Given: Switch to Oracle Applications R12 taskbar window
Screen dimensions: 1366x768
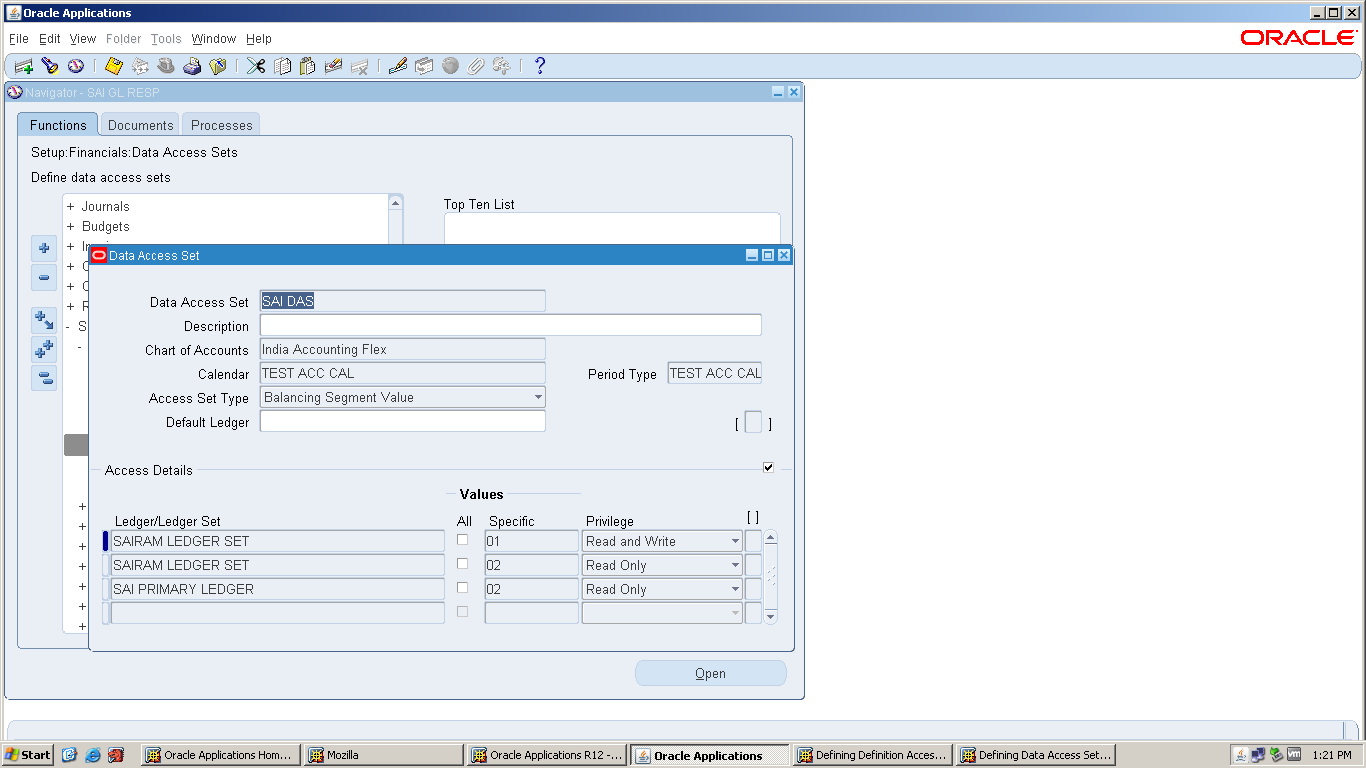Looking at the screenshot, I should [x=547, y=755].
